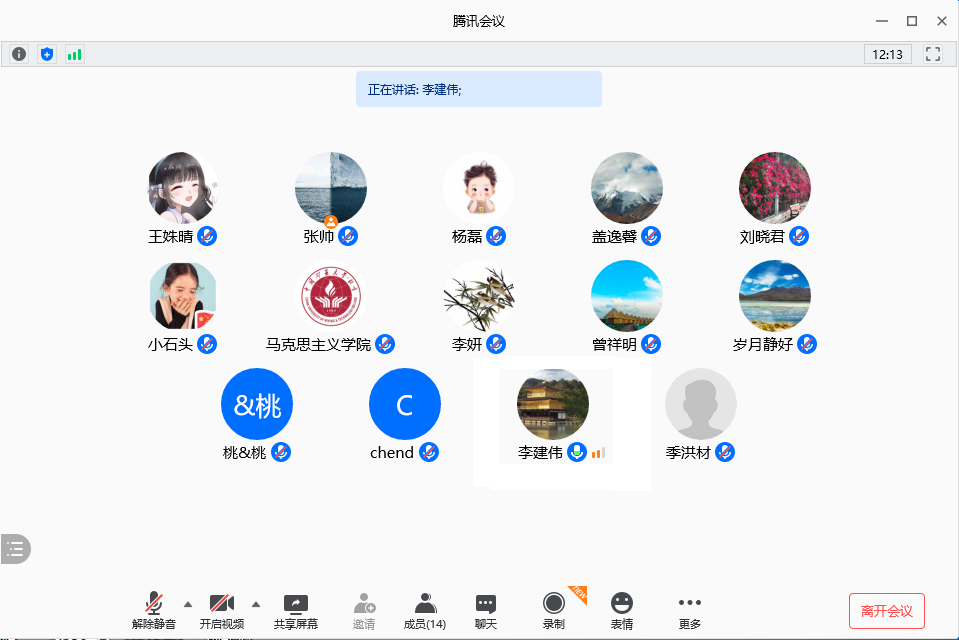959x640 pixels.
Task: Open the chat (聊天) window
Action: click(x=485, y=610)
